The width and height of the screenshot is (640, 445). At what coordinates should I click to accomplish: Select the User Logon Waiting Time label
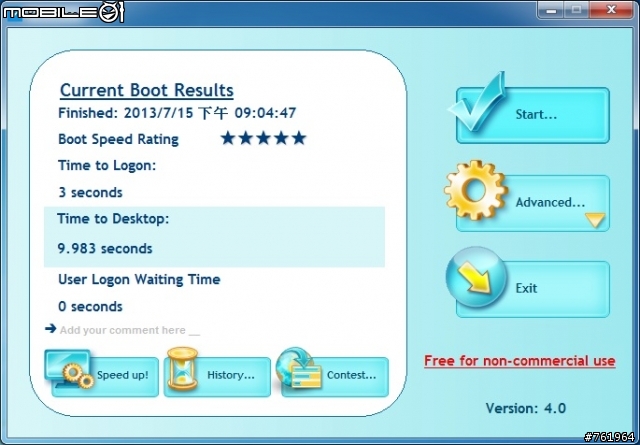click(139, 280)
